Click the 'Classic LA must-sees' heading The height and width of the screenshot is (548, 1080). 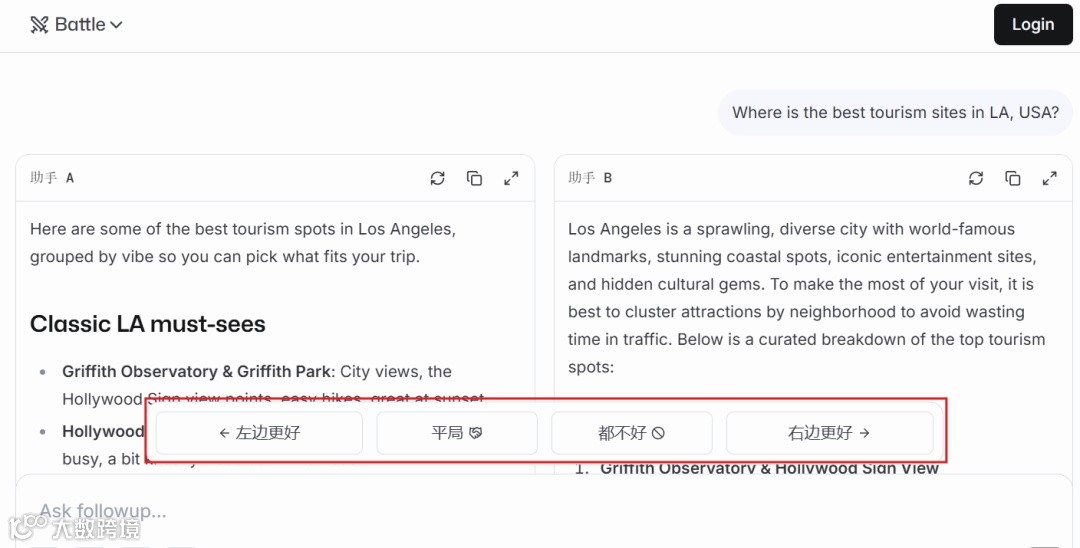[147, 324]
